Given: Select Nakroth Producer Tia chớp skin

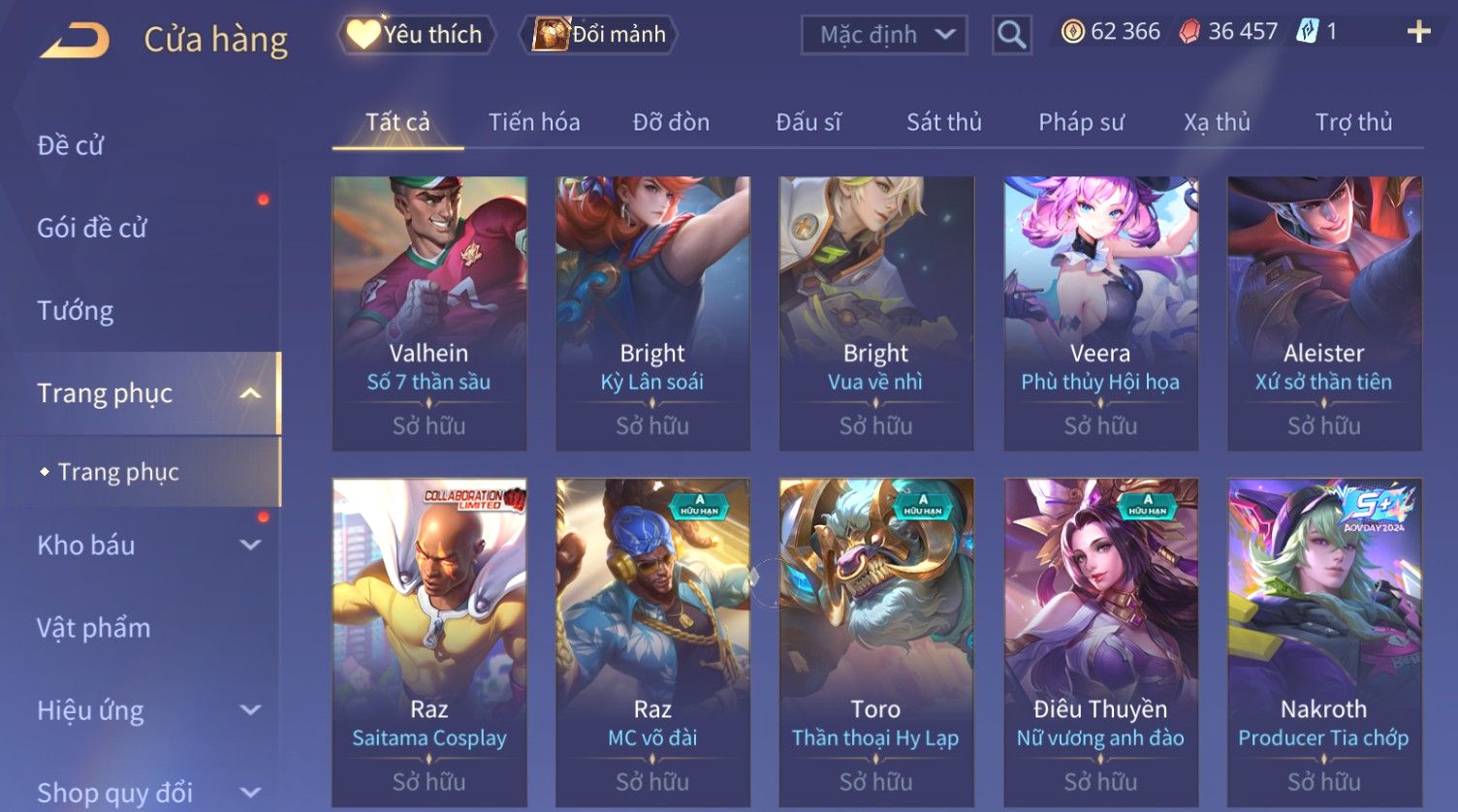Looking at the screenshot, I should pos(1324,643).
